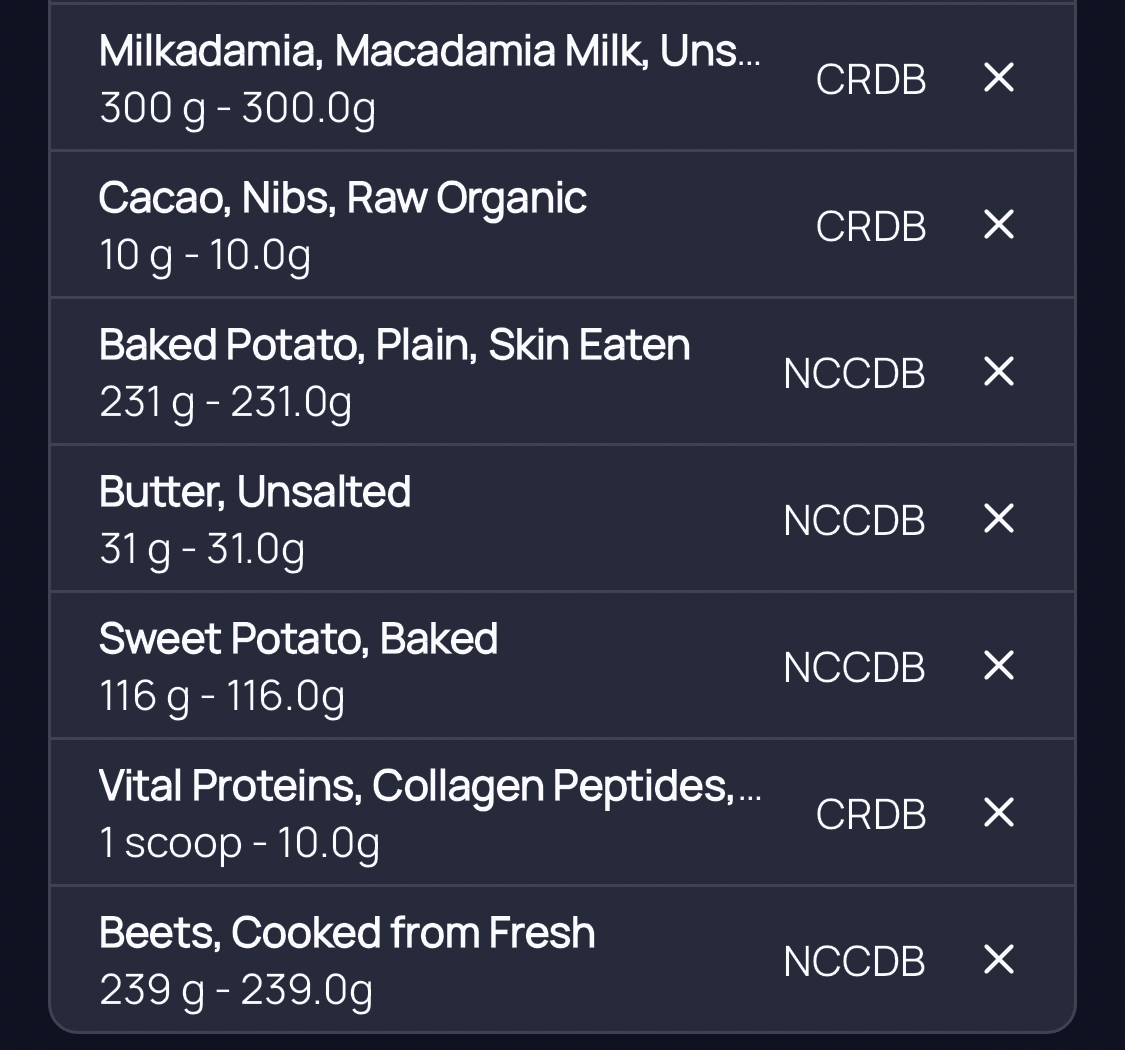The height and width of the screenshot is (1050, 1125).
Task: Remove Milkadamia Macadamia Milk entry
Action: pyautogui.click(x=998, y=78)
